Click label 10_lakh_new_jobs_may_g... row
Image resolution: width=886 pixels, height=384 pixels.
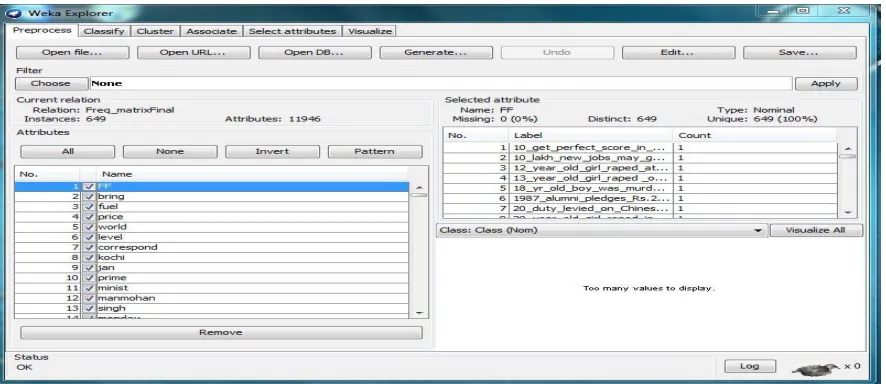(x=640, y=158)
